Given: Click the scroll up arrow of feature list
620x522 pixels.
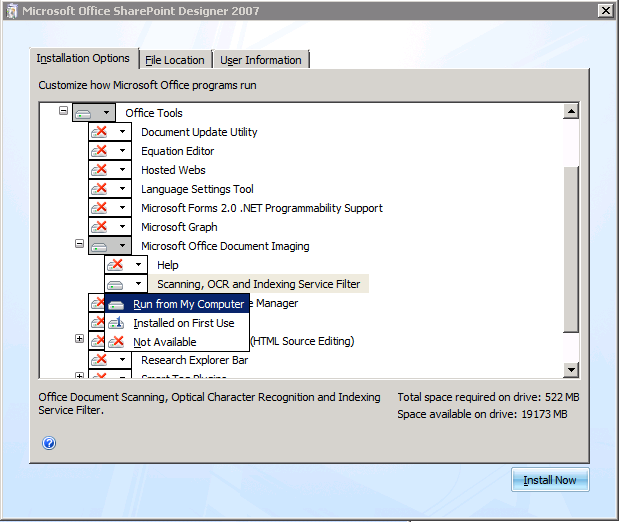Looking at the screenshot, I should (571, 111).
